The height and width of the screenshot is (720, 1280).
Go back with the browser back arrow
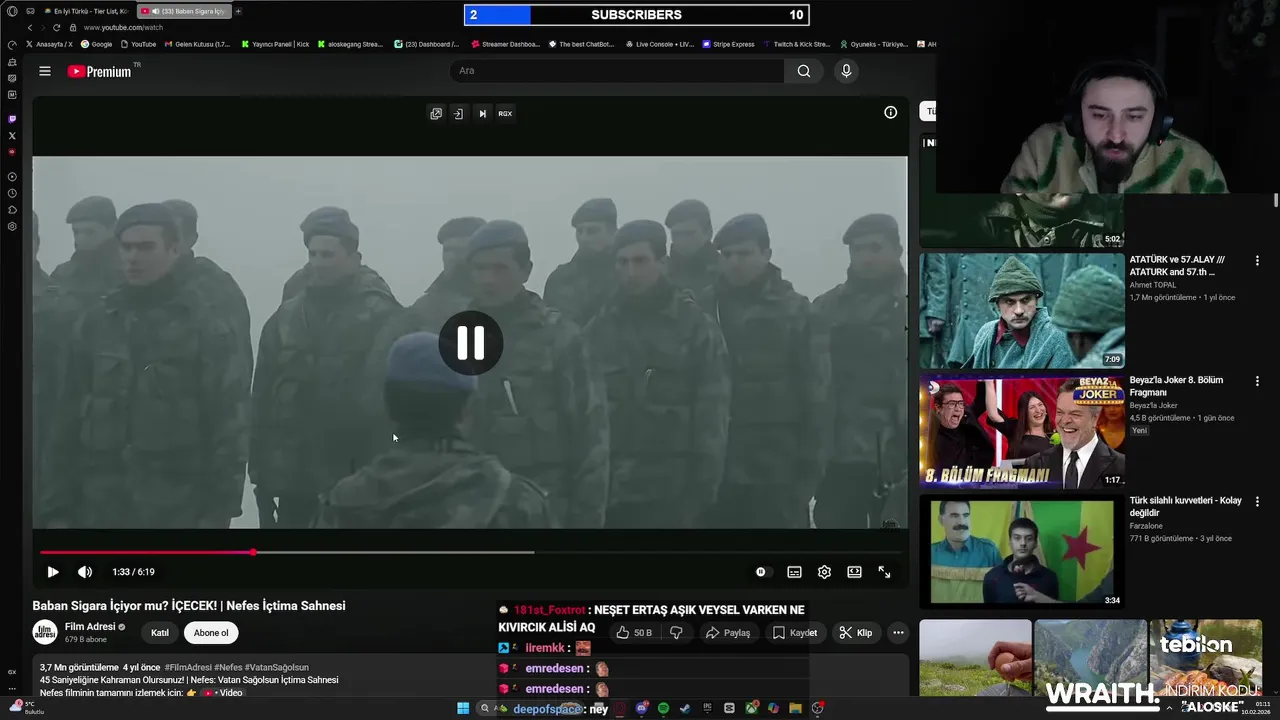[x=30, y=28]
